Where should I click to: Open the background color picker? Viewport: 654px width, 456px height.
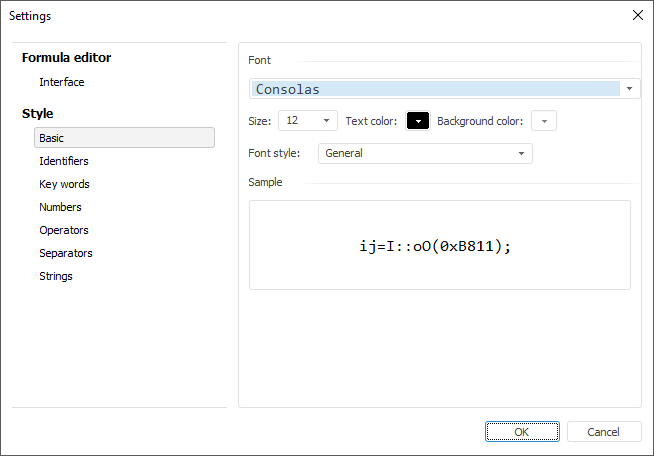point(544,121)
